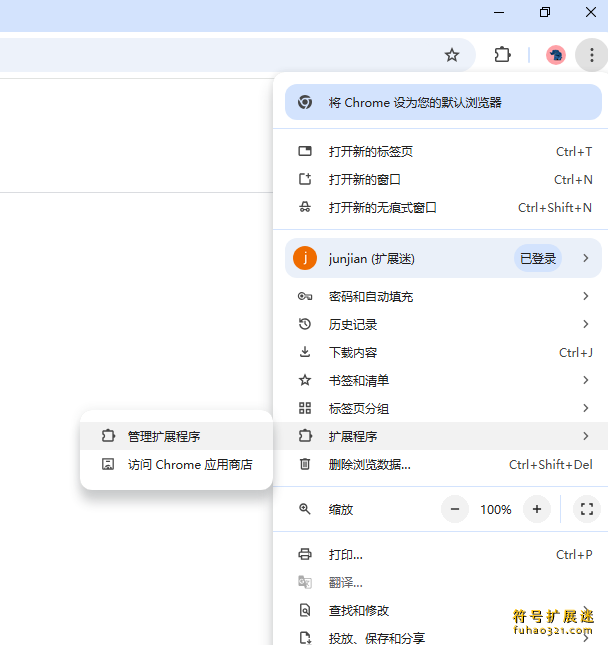Choose 下载内容 from the menu
Screen dimensions: 608x645
(441, 352)
